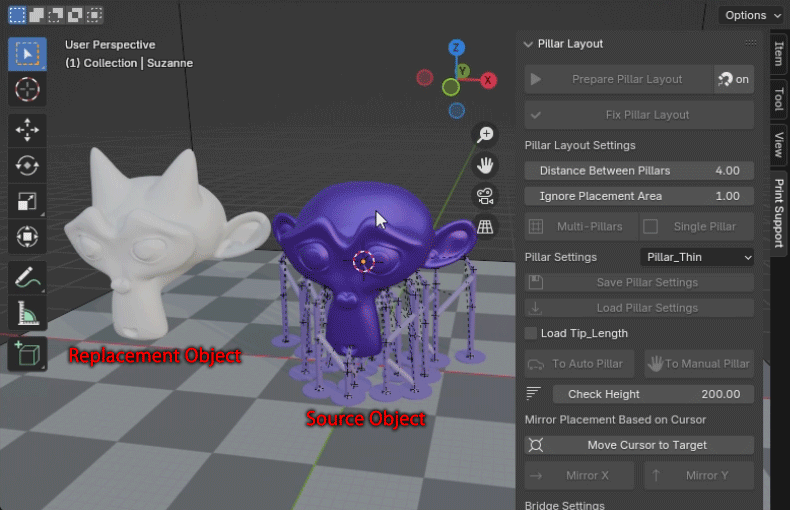
Task: Adjust the Check Height value field
Action: coord(653,394)
